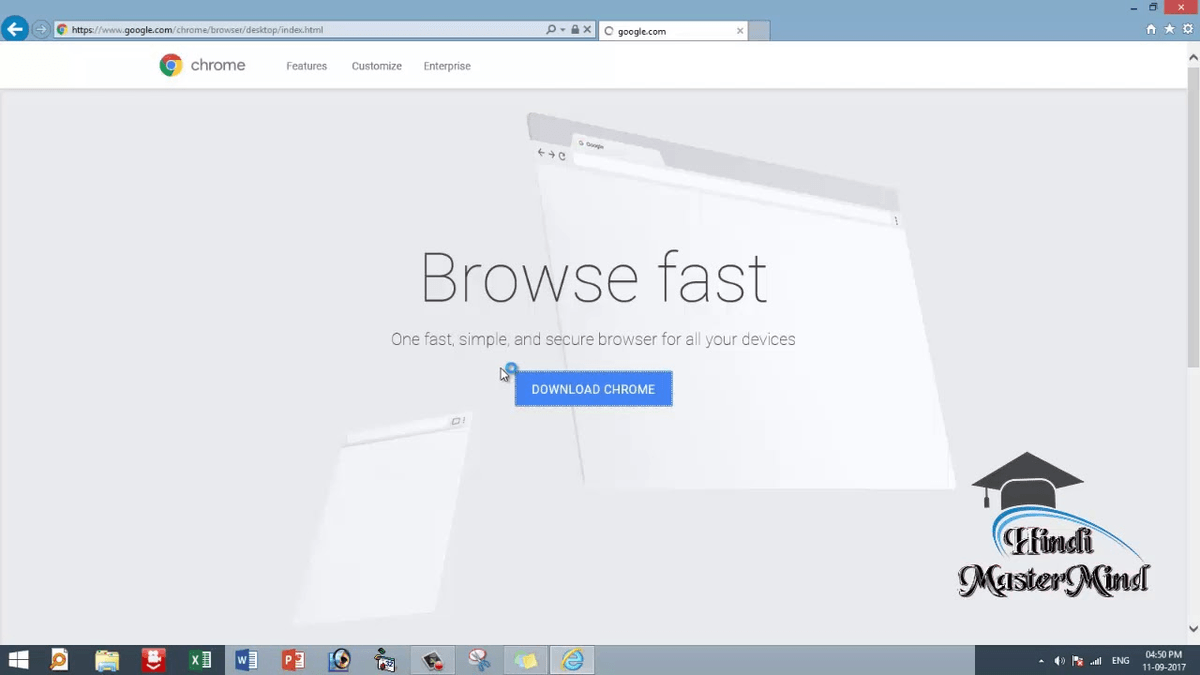The width and height of the screenshot is (1200, 675).
Task: Click the Download Chrome button
Action: (593, 389)
